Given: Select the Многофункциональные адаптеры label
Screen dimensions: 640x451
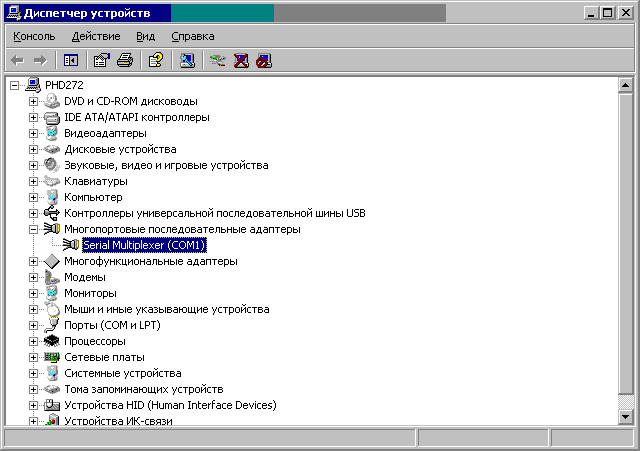Looking at the screenshot, I should [x=151, y=261].
